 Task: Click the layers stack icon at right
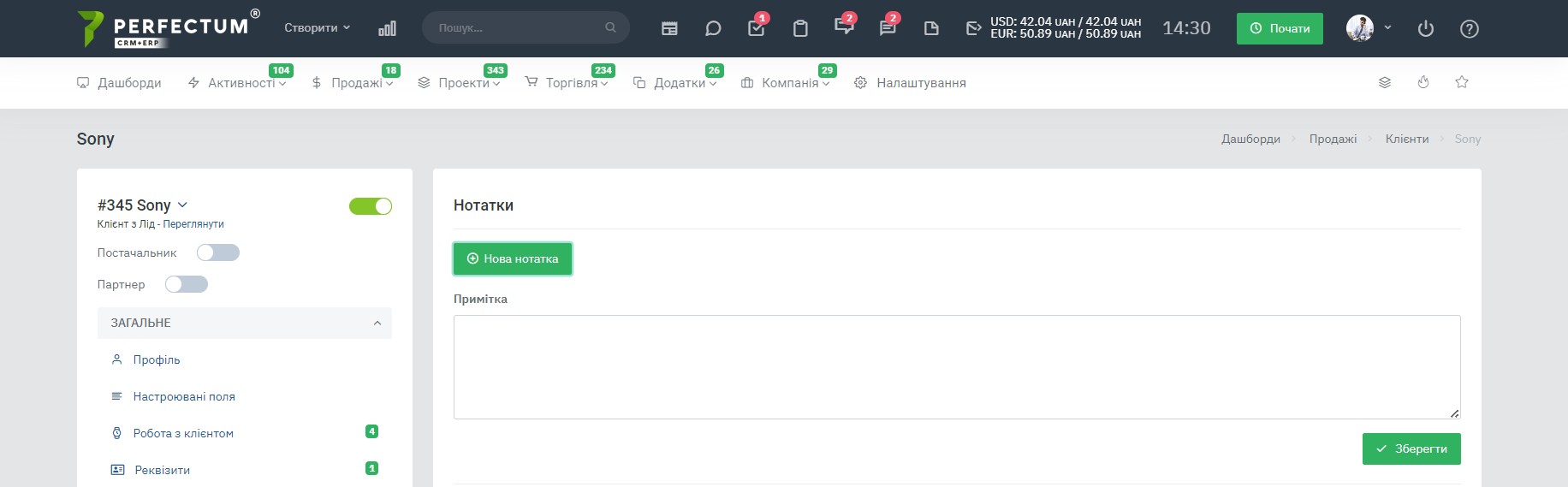coord(1384,82)
